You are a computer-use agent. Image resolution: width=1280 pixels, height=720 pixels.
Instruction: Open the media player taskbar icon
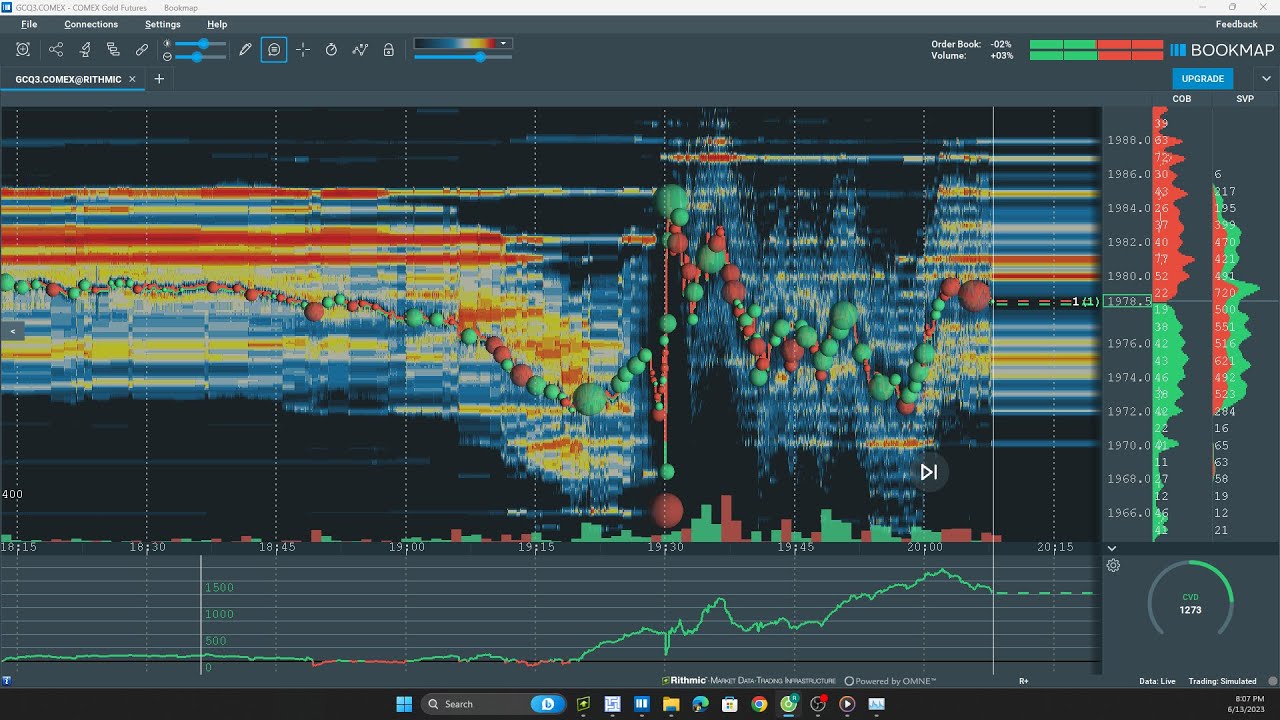847,704
